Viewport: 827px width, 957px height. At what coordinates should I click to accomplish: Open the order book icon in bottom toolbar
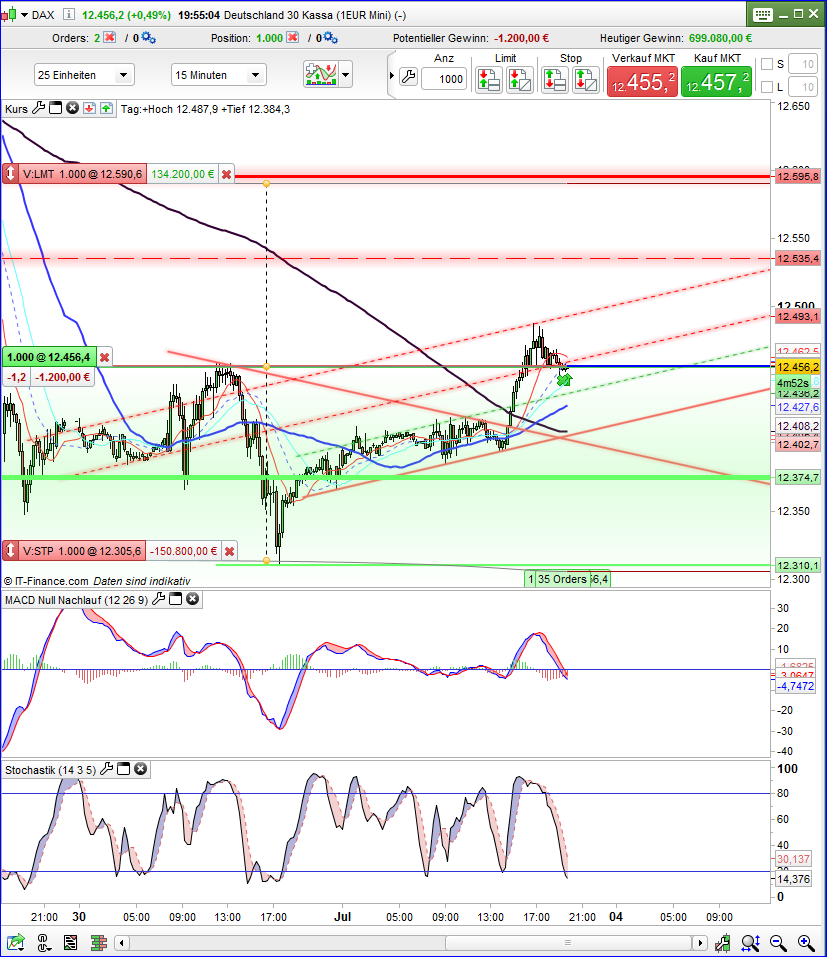click(x=99, y=942)
